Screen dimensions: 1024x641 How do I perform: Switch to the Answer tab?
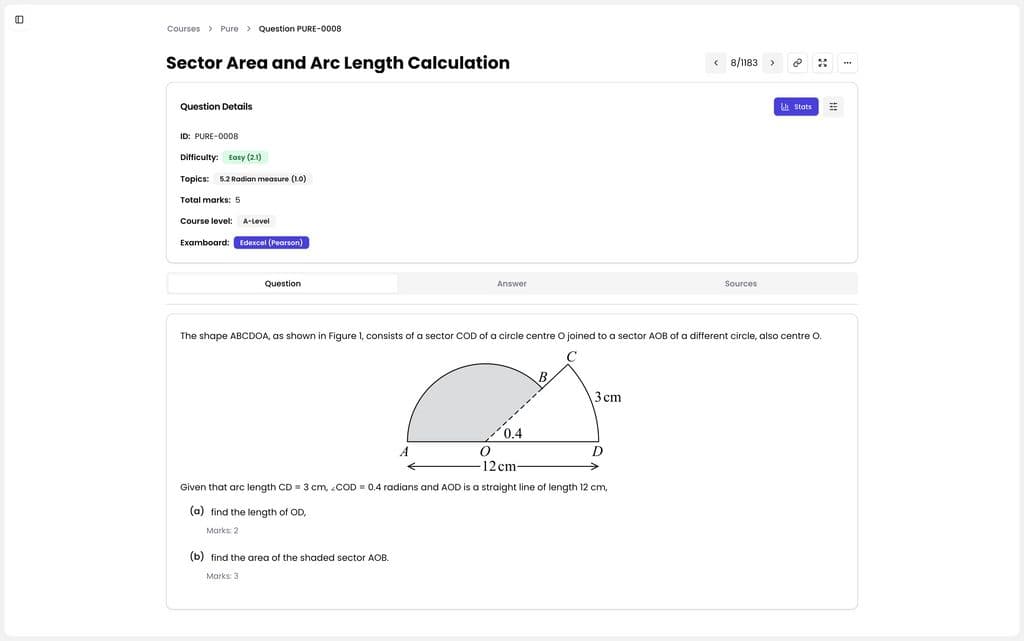click(512, 284)
